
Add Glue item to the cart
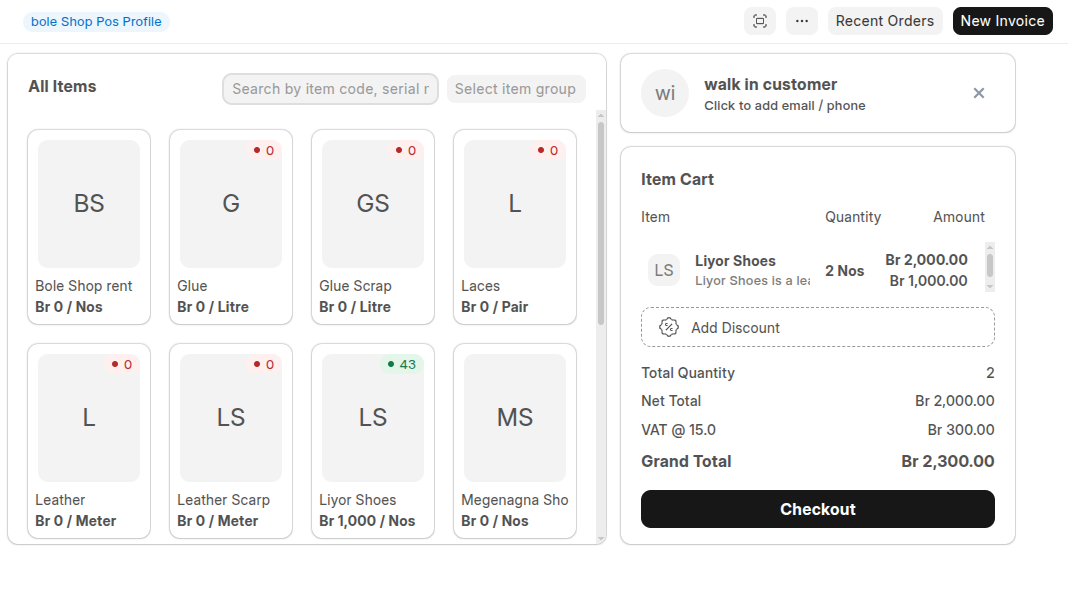coord(231,226)
